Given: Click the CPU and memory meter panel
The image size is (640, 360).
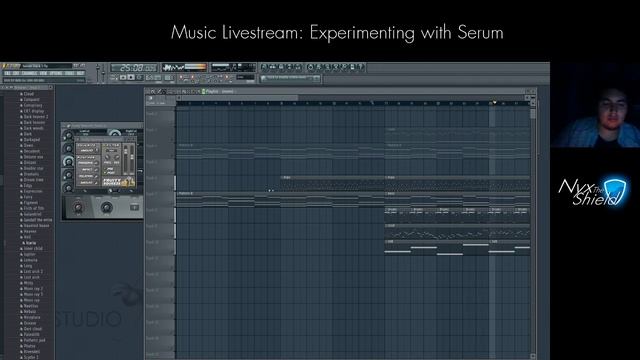Looking at the screenshot, I should (x=233, y=67).
